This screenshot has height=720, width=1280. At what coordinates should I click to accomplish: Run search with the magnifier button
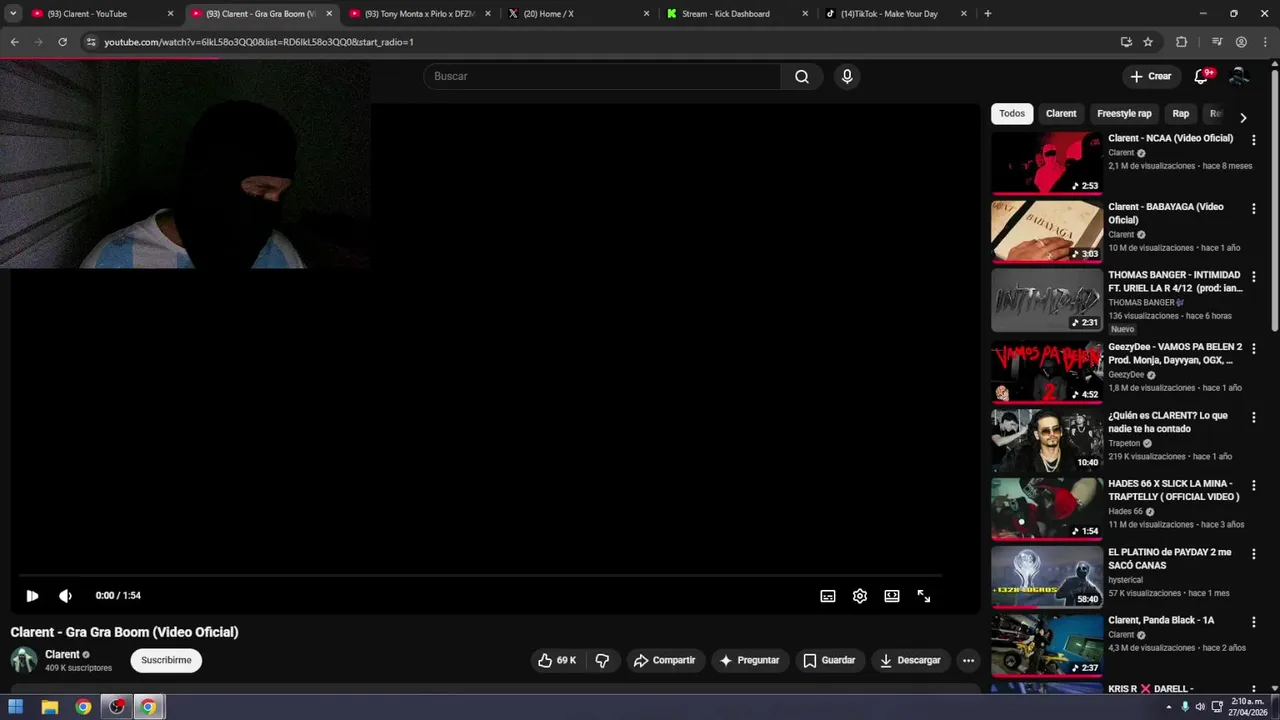pos(802,76)
